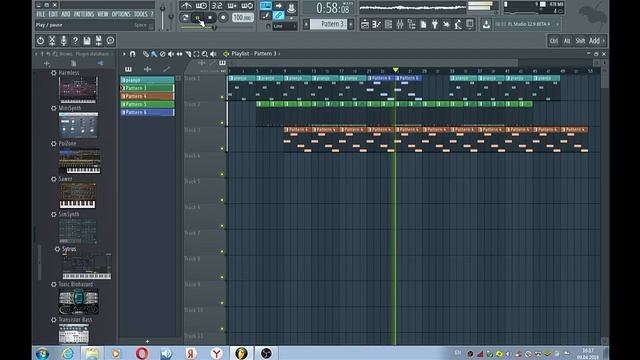640x360 pixels.
Task: Click the cut shortcut icon
Action: point(52,40)
